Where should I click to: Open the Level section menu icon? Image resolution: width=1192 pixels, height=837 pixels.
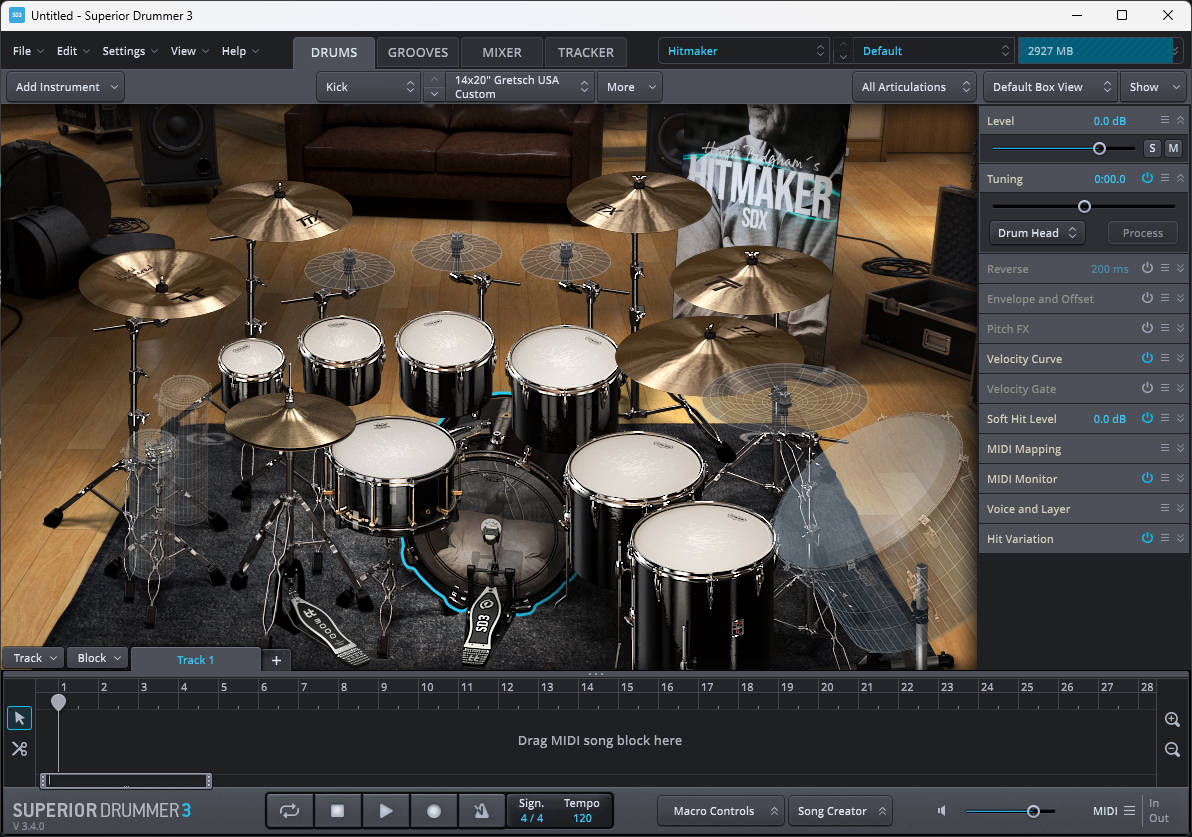pos(1165,120)
